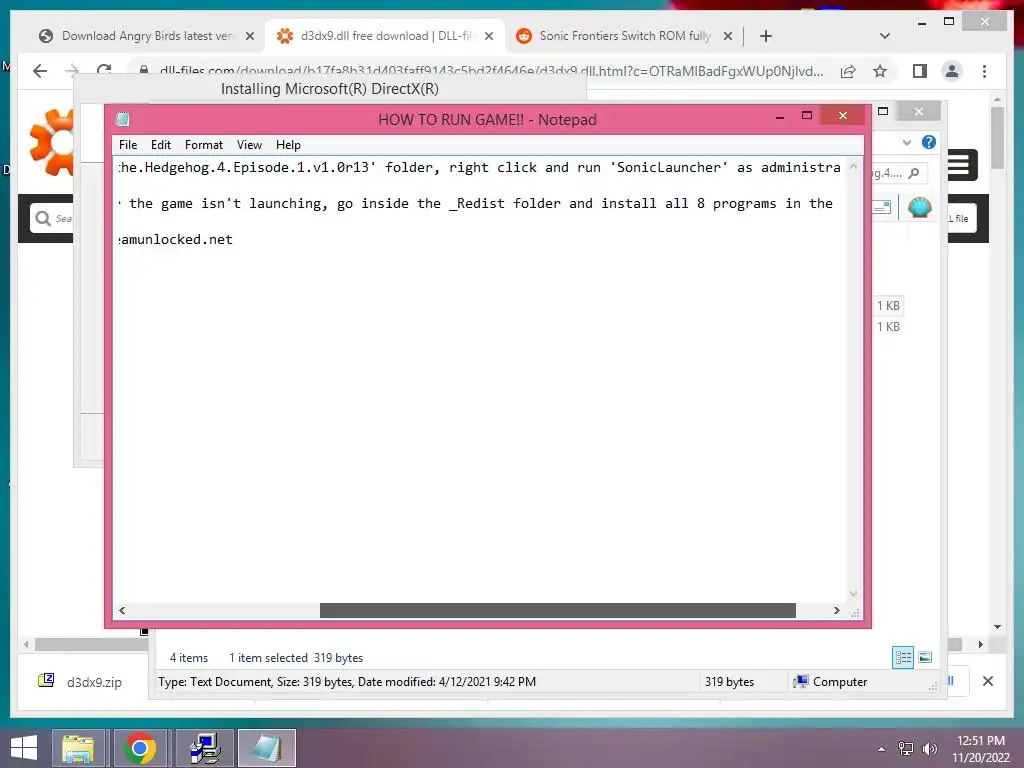Expand File Explorer ribbon chevron
Image resolution: width=1024 pixels, height=768 pixels.
pyautogui.click(x=906, y=142)
